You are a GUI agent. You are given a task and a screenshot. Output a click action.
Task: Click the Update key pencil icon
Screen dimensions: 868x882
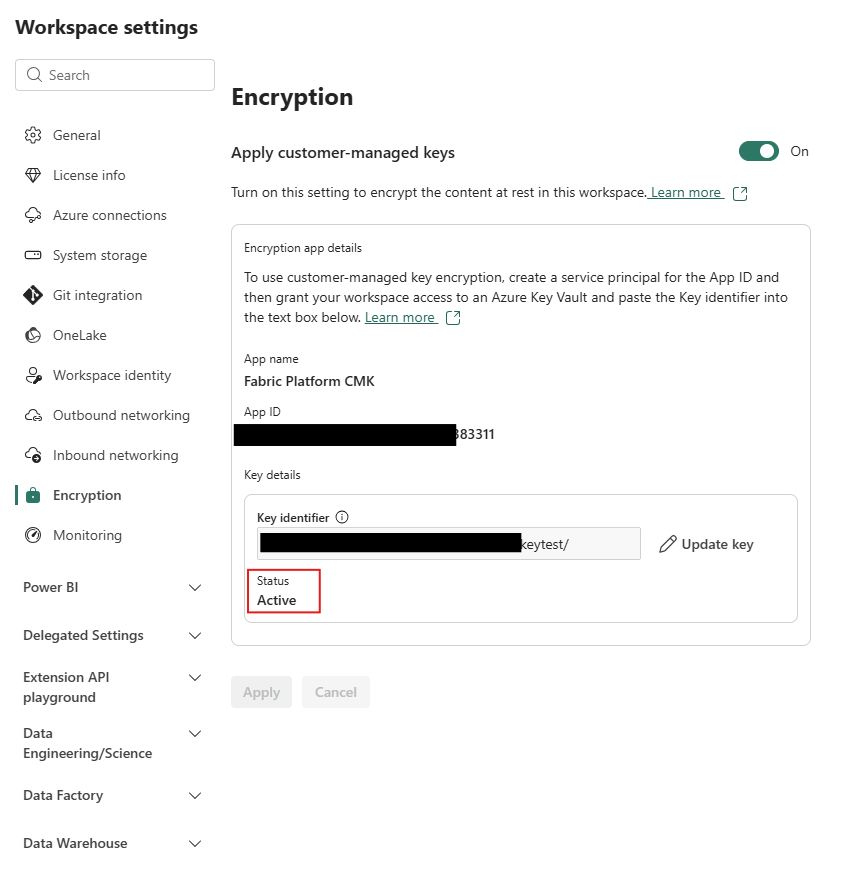pyautogui.click(x=668, y=544)
